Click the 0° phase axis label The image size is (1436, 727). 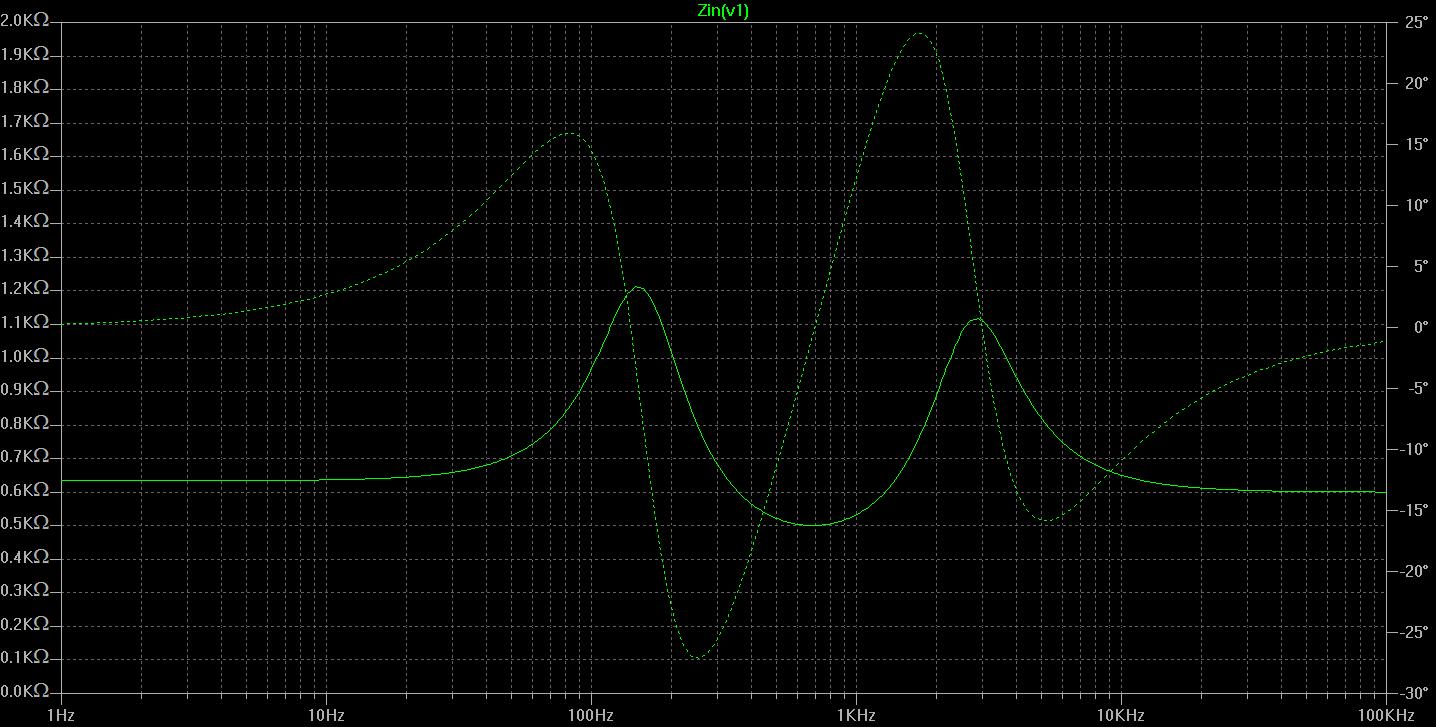pos(1418,326)
